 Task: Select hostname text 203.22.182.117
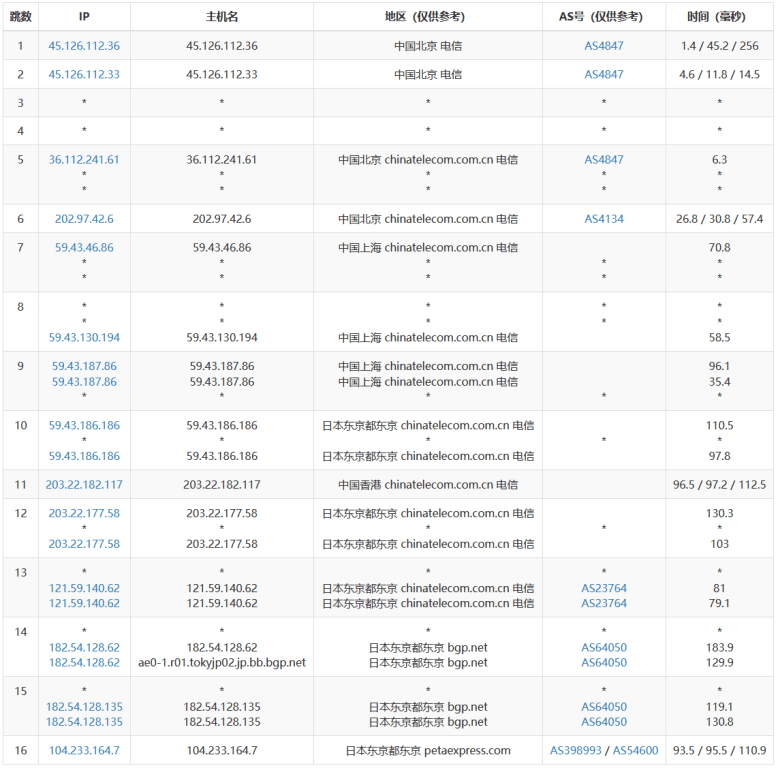[222, 485]
